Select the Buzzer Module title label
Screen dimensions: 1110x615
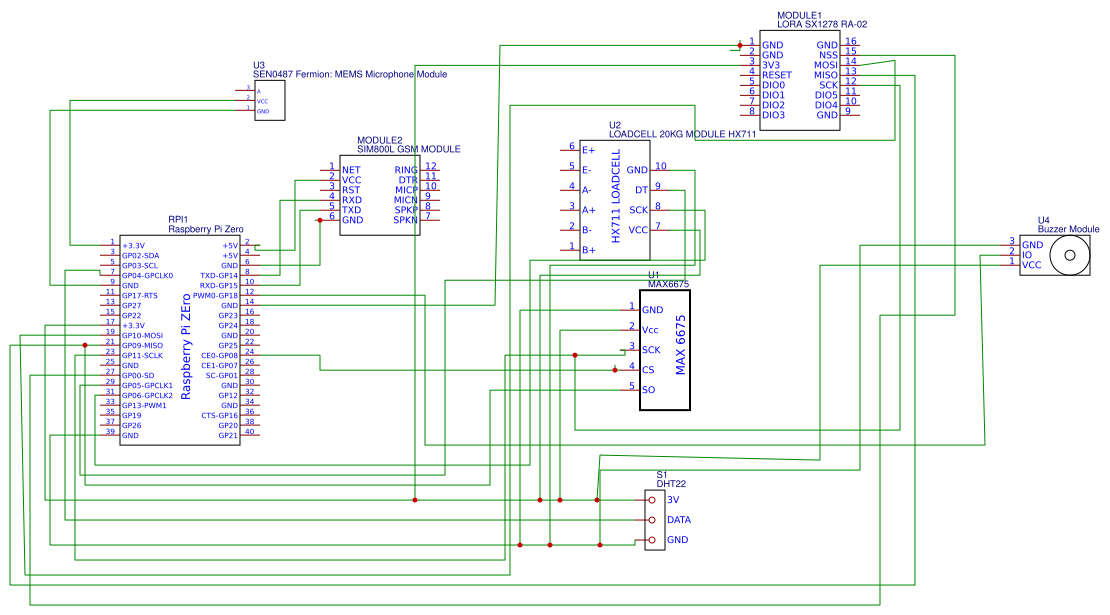(1068, 229)
